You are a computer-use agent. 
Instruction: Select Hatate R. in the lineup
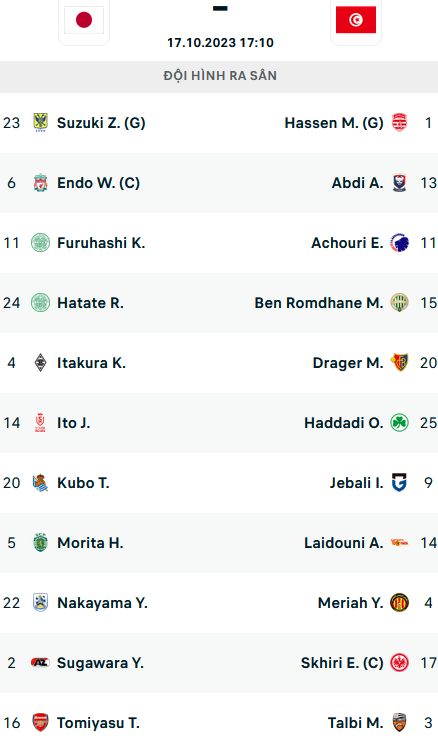tap(91, 303)
